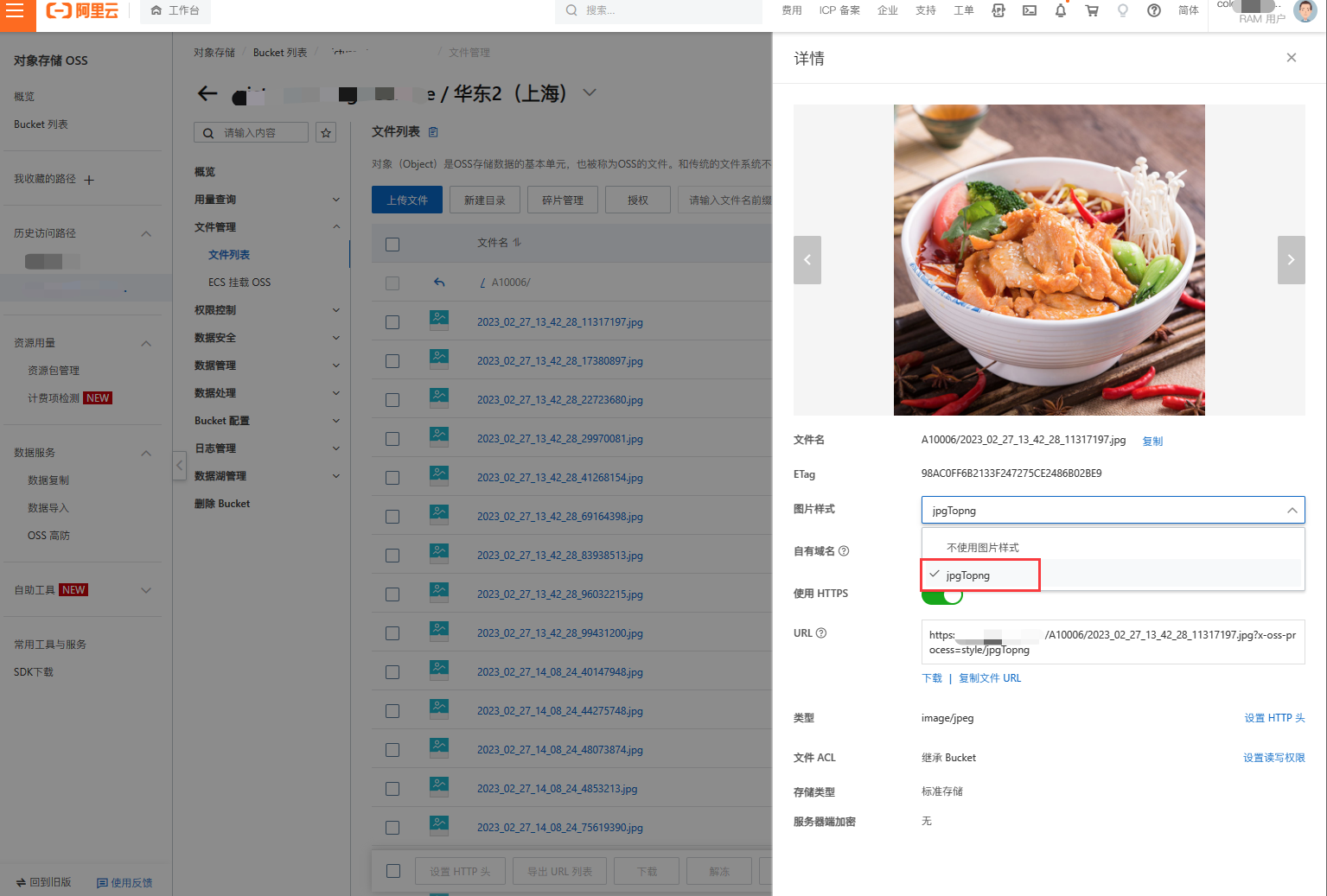The height and width of the screenshot is (896, 1327).
Task: Click the 上传文件 button
Action: click(407, 200)
